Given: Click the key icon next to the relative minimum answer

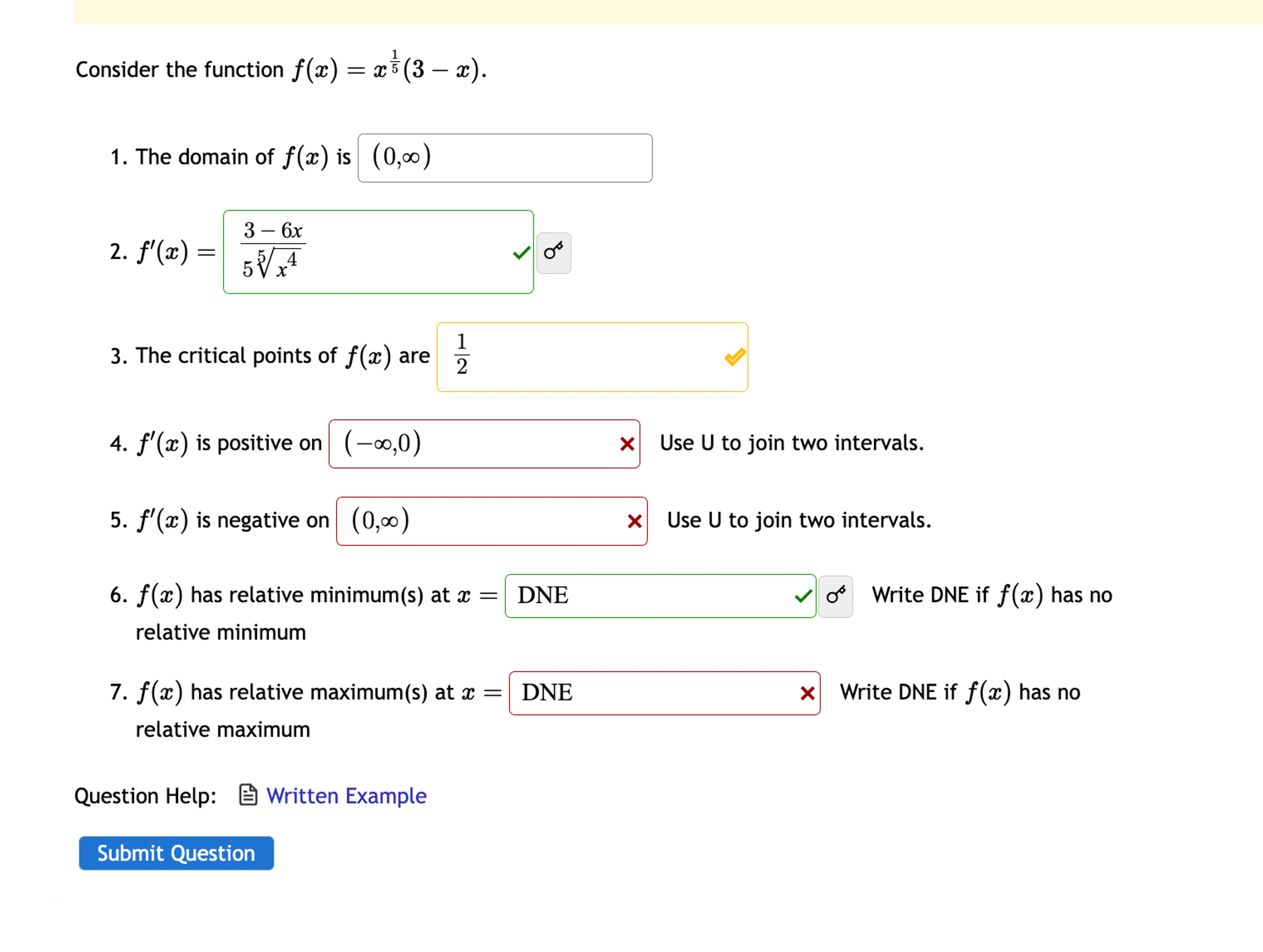Looking at the screenshot, I should click(835, 596).
